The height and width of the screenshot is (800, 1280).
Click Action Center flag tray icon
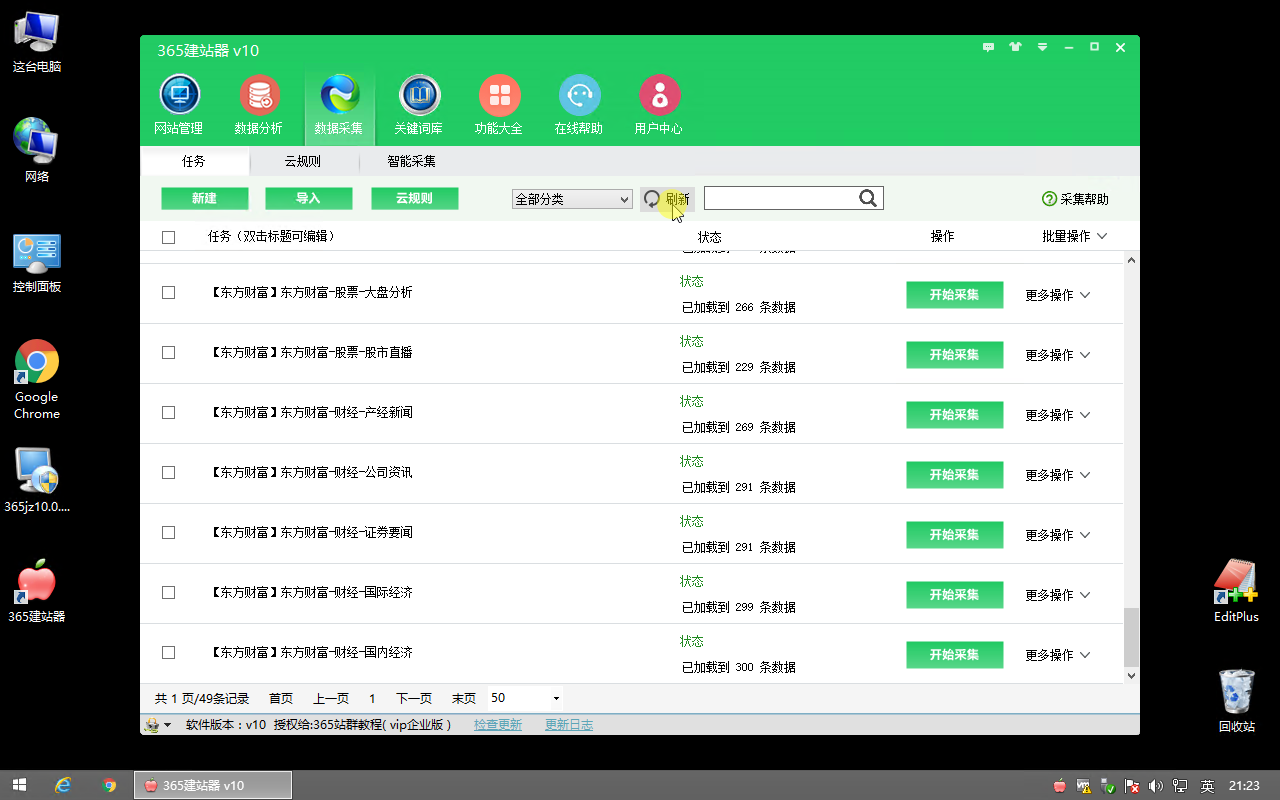coord(1132,786)
